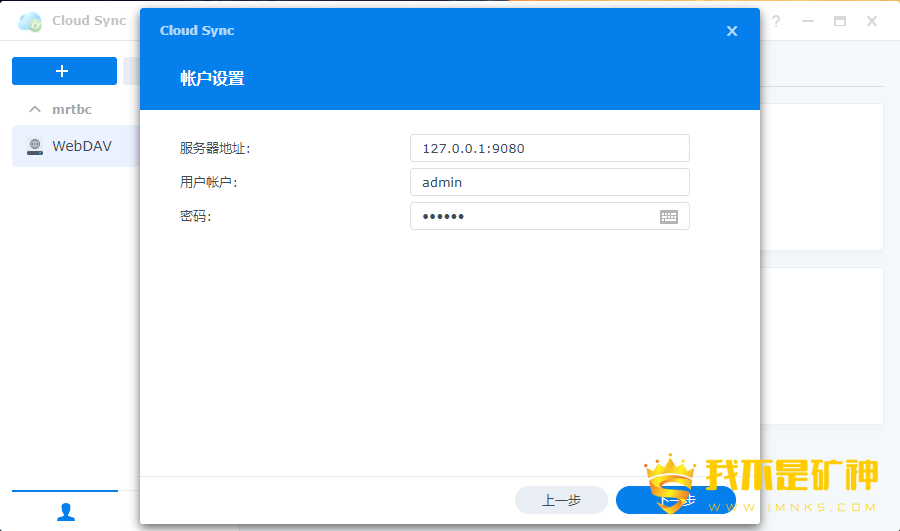The image size is (900, 531).
Task: Add a new connection with the plus button
Action: [x=64, y=71]
